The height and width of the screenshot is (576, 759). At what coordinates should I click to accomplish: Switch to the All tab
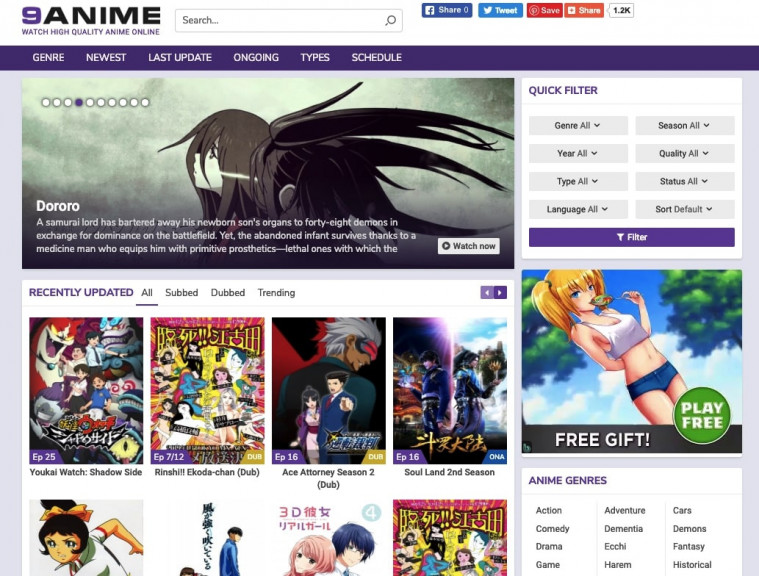[147, 293]
